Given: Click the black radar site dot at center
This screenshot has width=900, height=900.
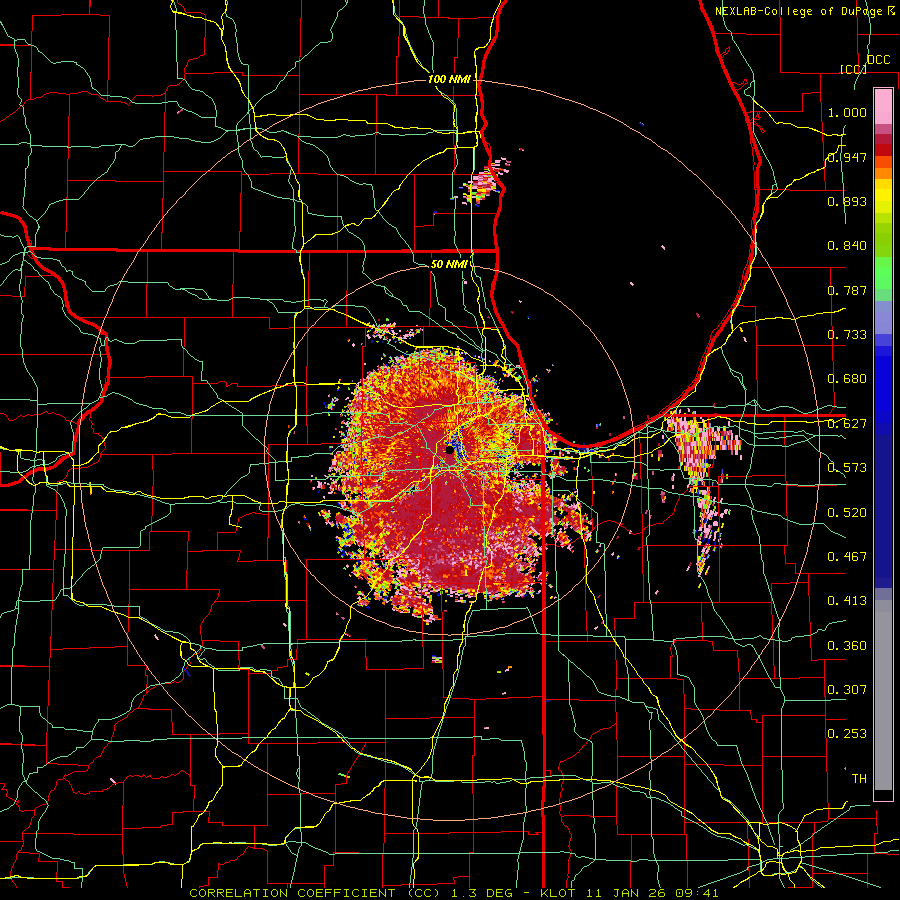Looking at the screenshot, I should [449, 451].
